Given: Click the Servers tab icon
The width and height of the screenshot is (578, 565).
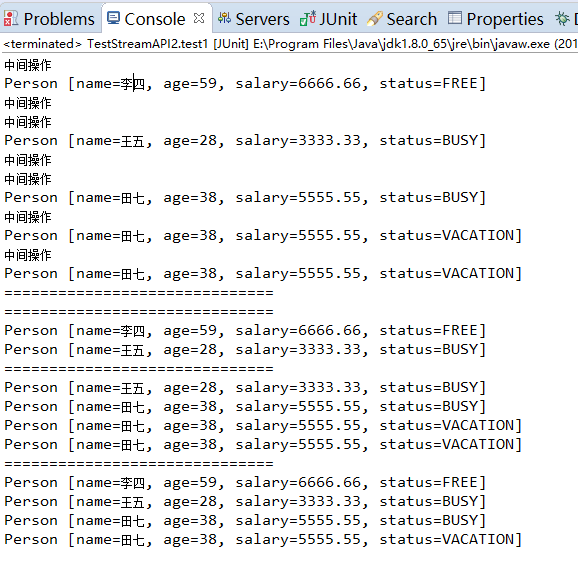Looking at the screenshot, I should coord(224,18).
